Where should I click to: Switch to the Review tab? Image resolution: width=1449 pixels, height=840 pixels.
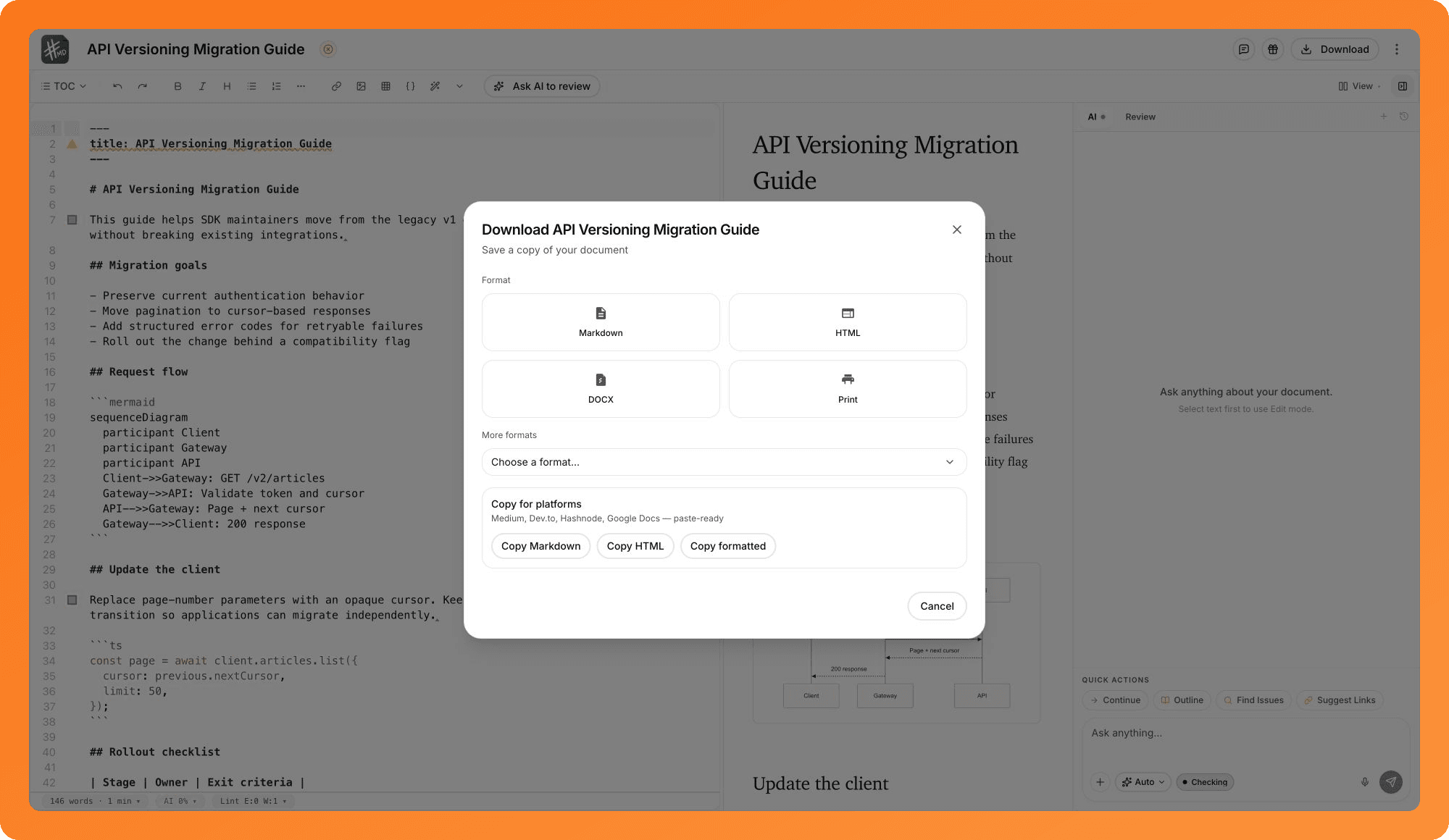[1140, 117]
